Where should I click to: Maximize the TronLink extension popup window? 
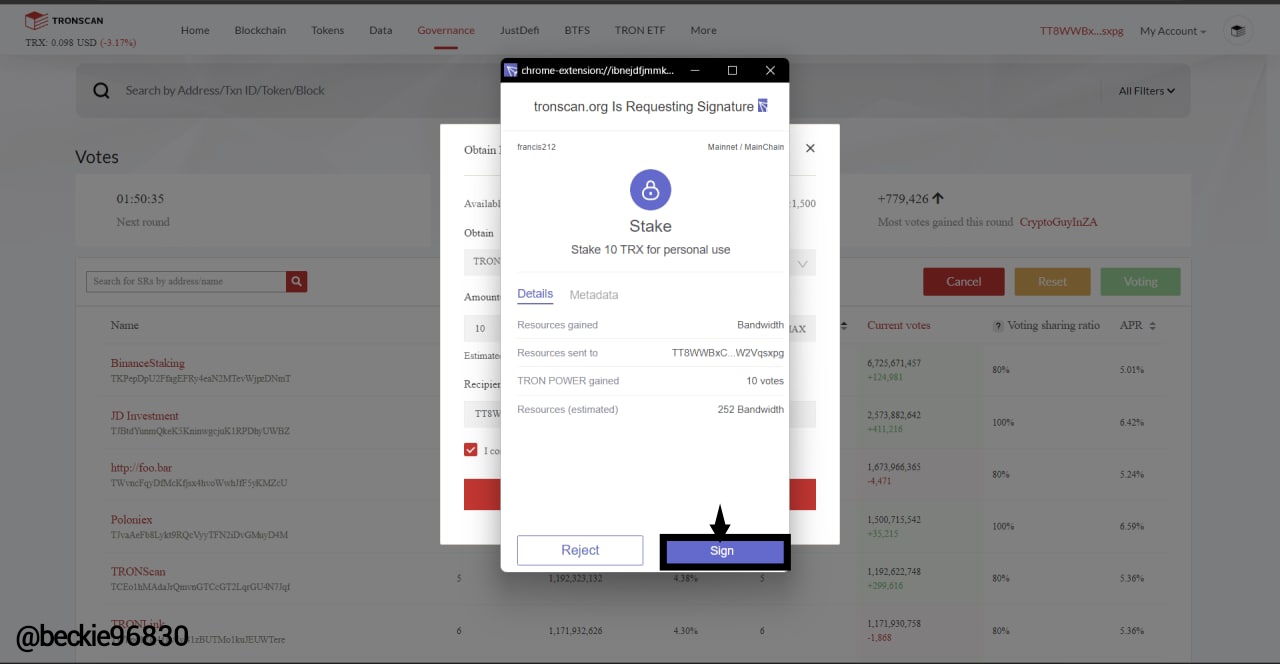(x=732, y=70)
